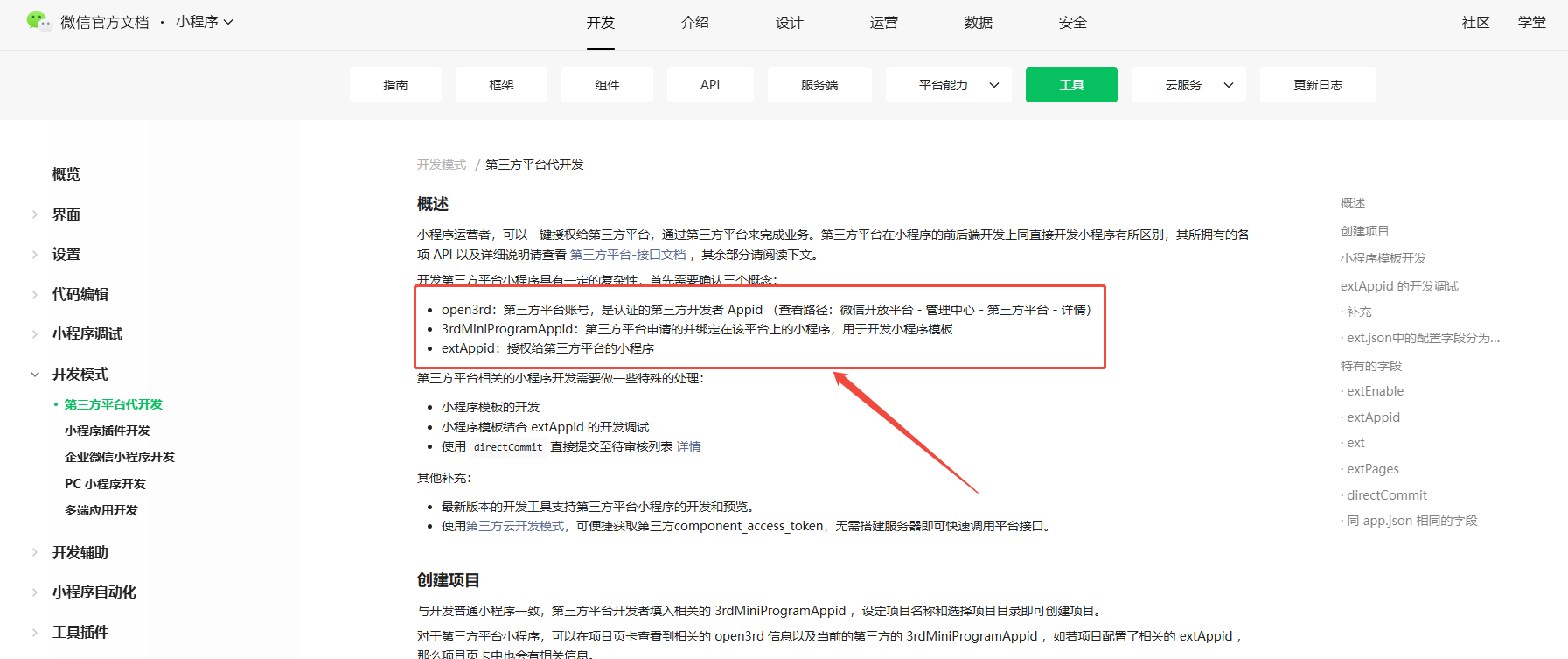Screen dimensions: 1568x659
Task: Switch to the 开发 top tab
Action: coord(601,23)
